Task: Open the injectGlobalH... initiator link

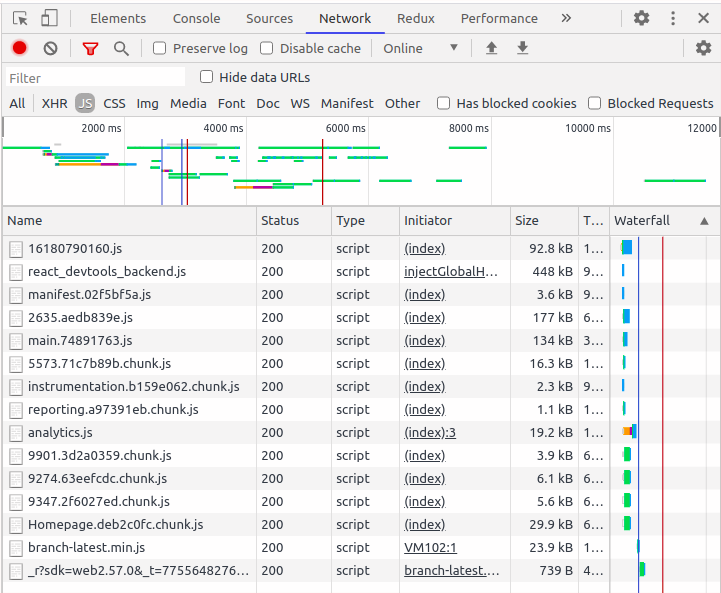Action: click(451, 272)
